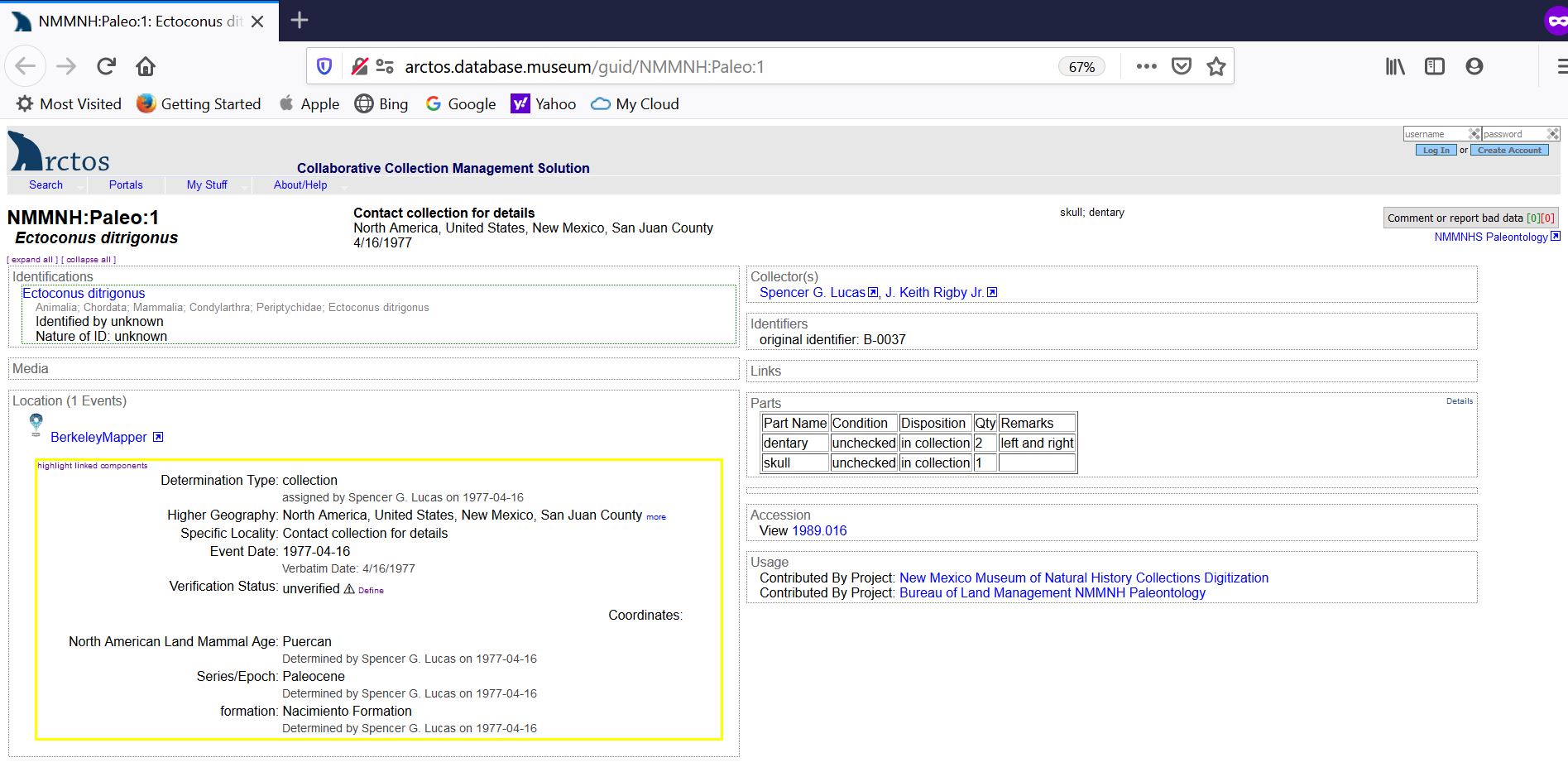Open Spencer G. Lucas collector link

812,292
